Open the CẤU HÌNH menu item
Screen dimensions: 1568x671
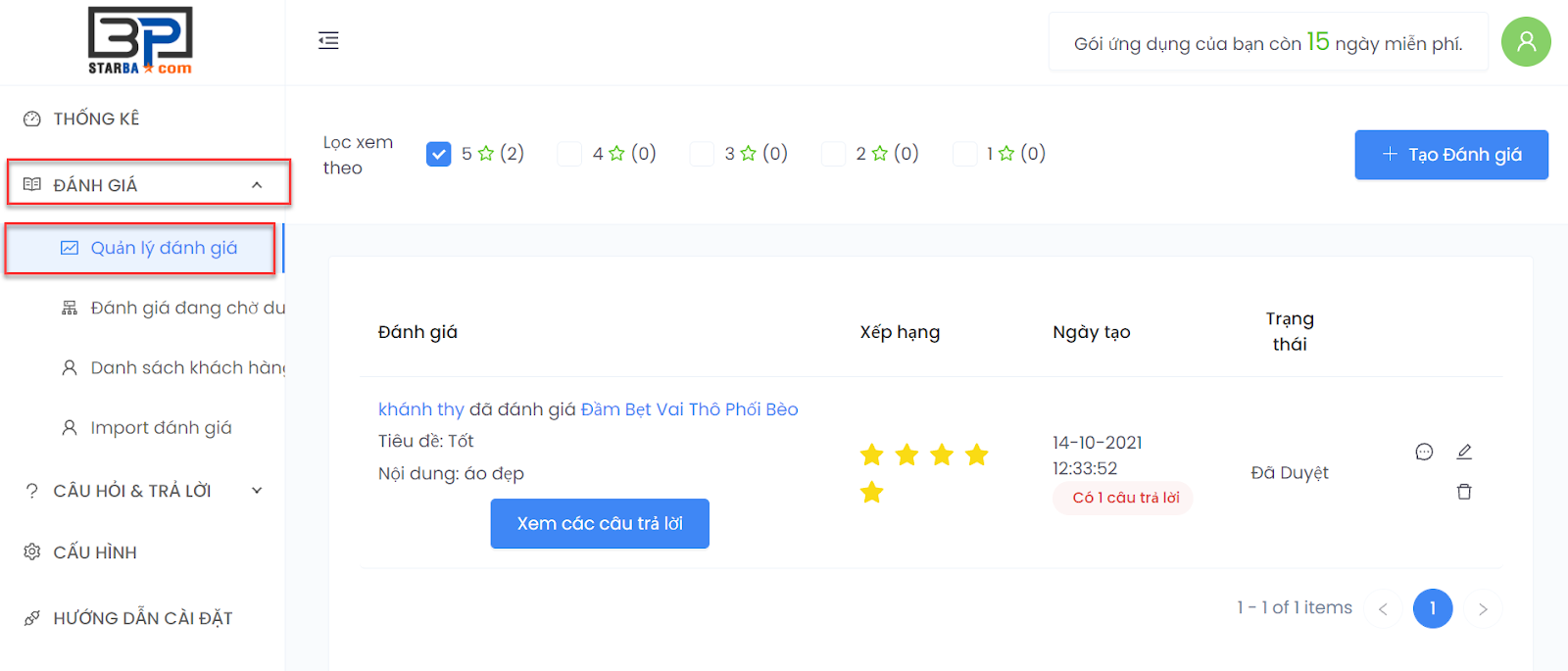click(x=94, y=552)
